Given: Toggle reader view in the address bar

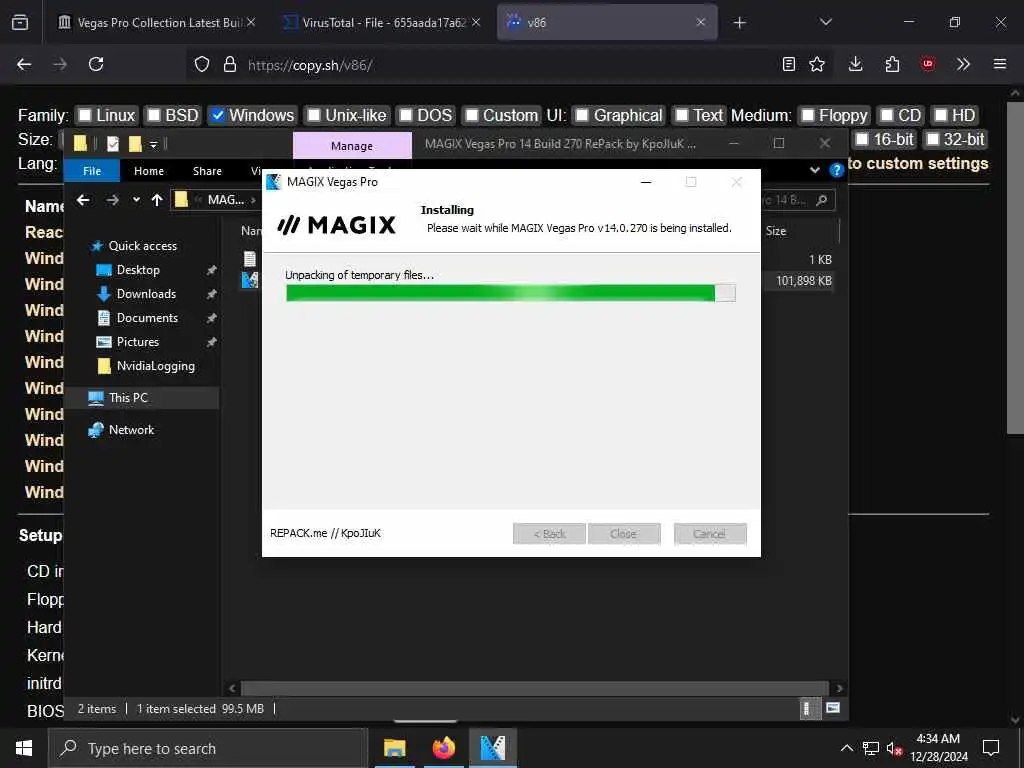Looking at the screenshot, I should tap(789, 64).
